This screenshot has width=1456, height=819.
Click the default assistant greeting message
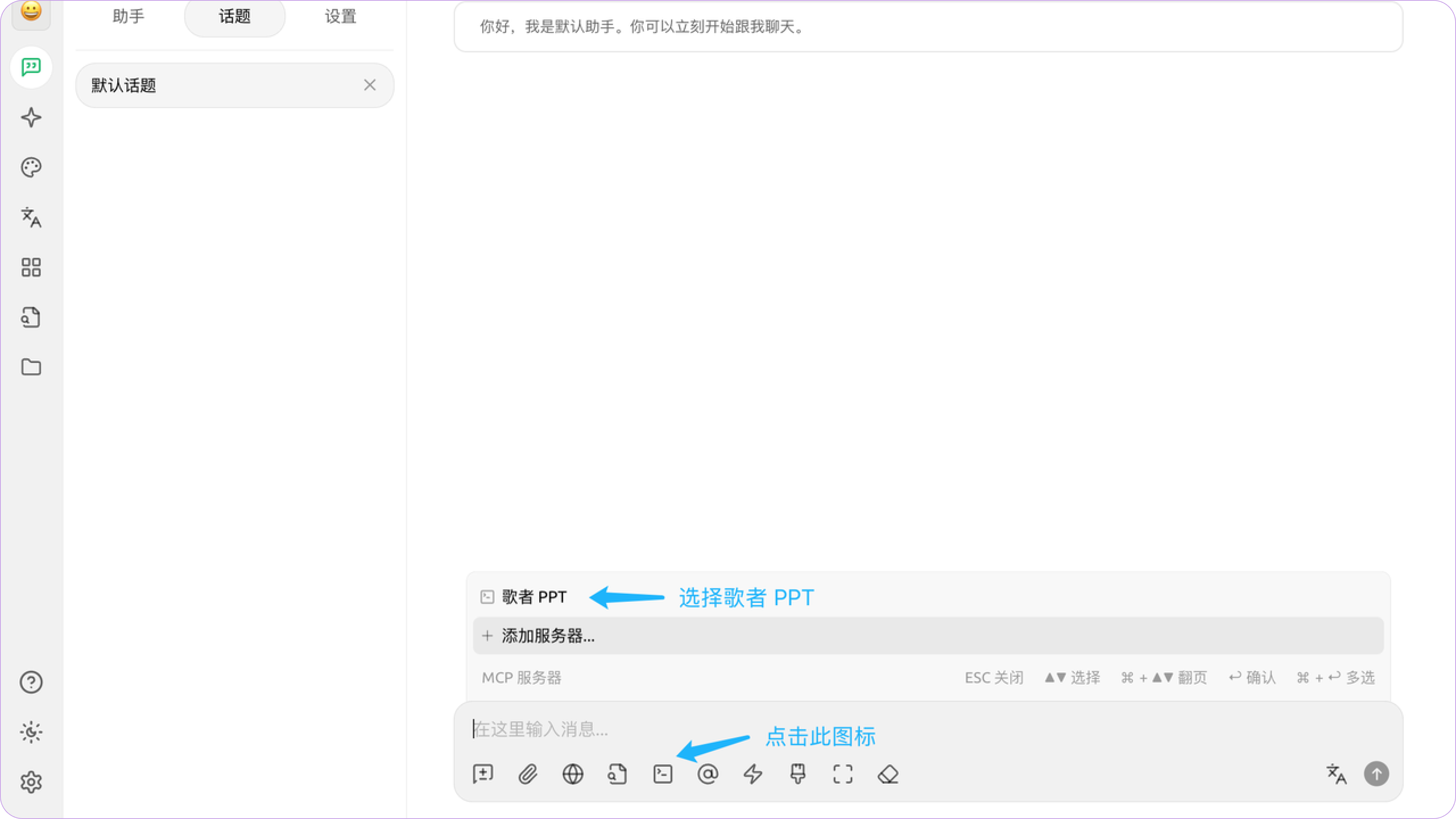[x=928, y=27]
